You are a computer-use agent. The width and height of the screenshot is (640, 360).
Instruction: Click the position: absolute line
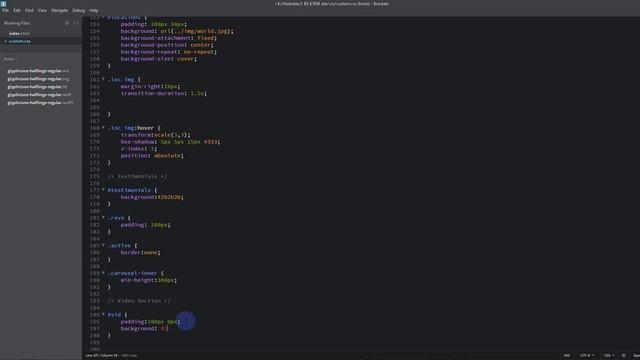(x=152, y=156)
